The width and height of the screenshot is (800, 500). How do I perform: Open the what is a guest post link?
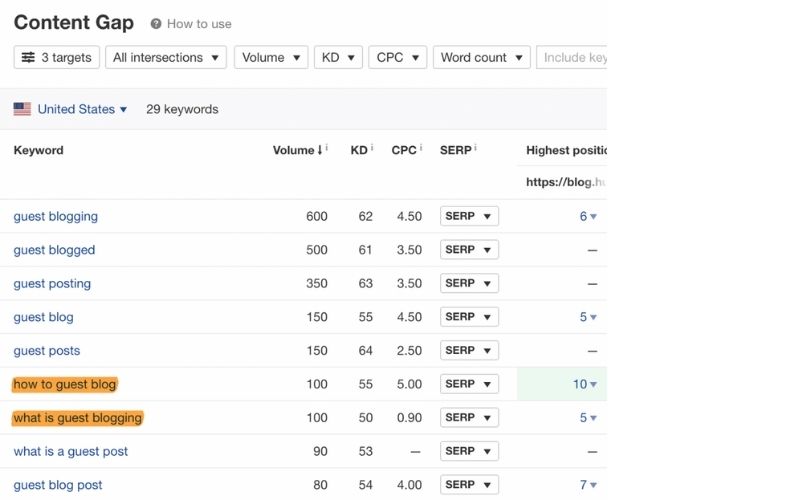tap(70, 452)
